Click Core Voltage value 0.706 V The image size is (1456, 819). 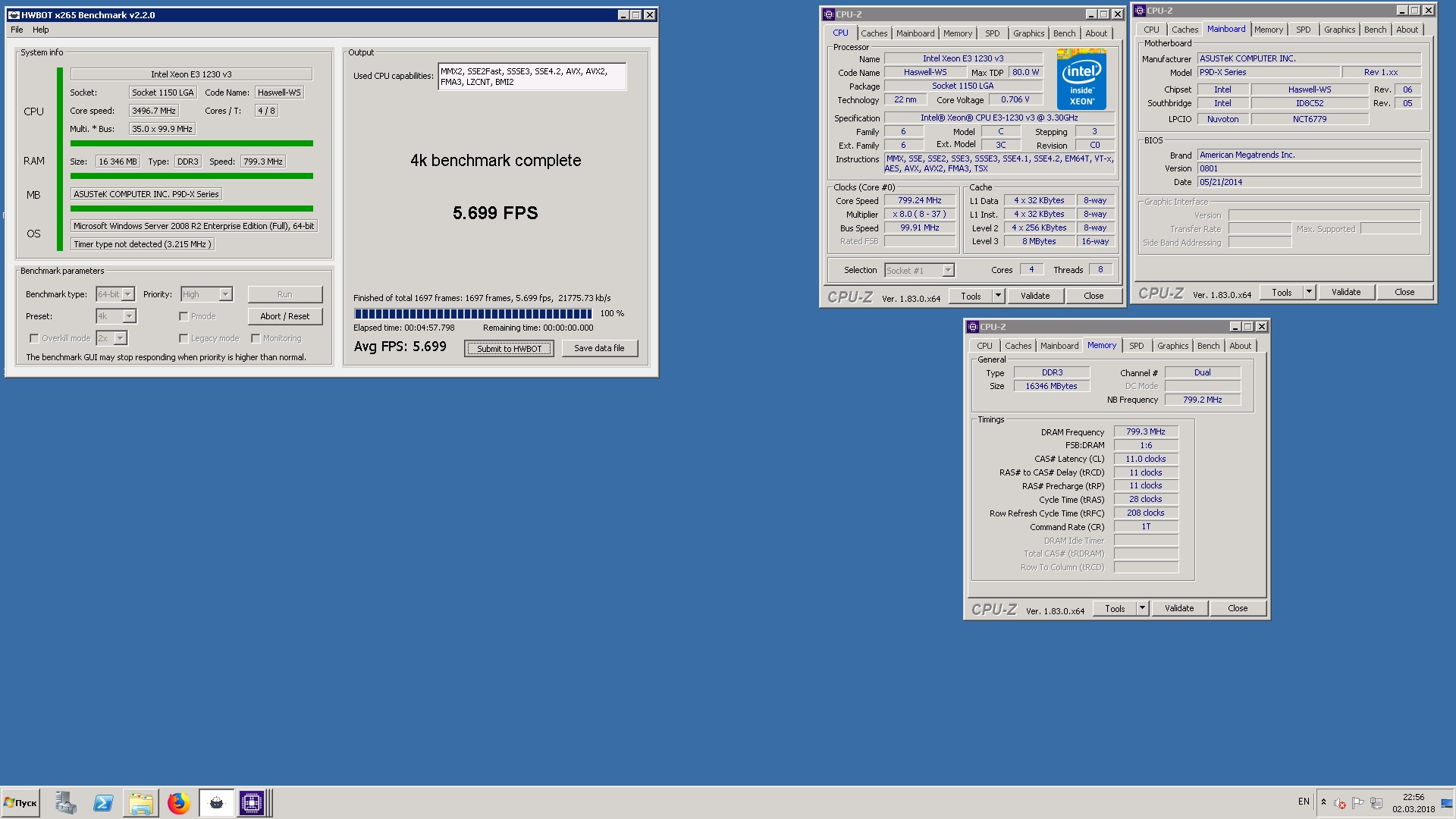coord(1015,99)
